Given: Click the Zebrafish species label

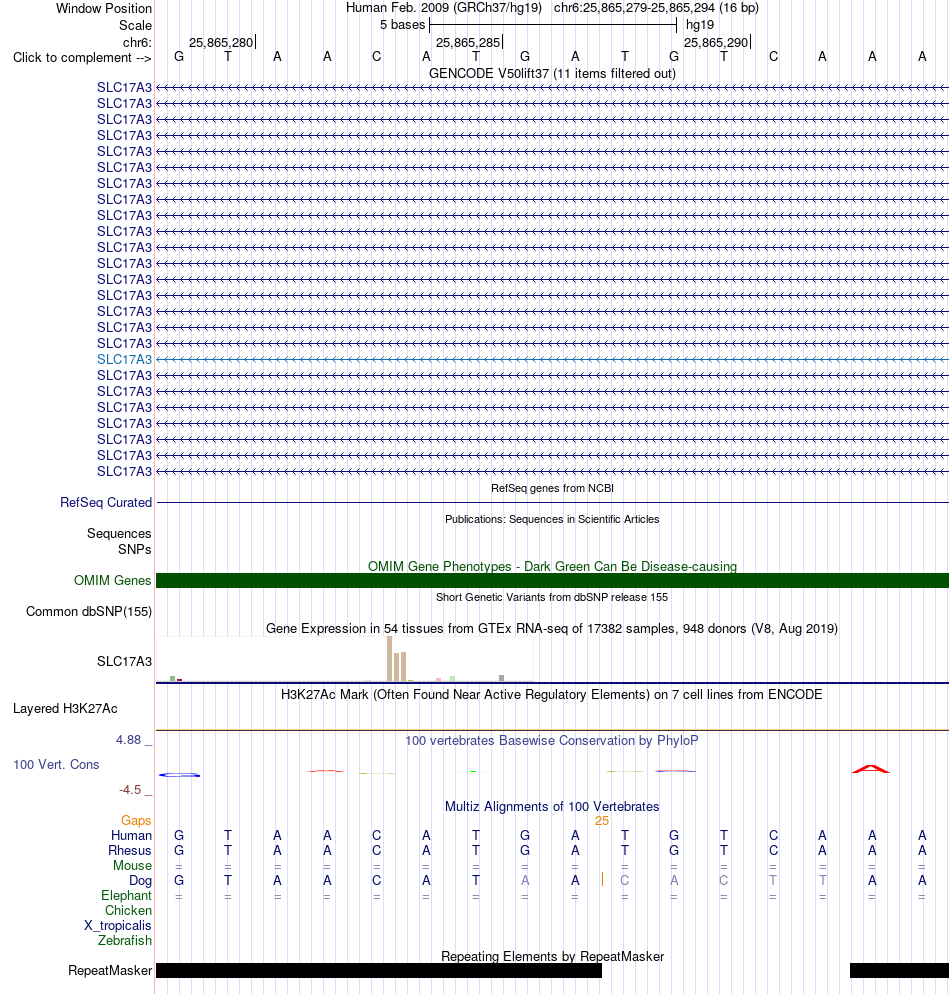Looking at the screenshot, I should 125,941.
